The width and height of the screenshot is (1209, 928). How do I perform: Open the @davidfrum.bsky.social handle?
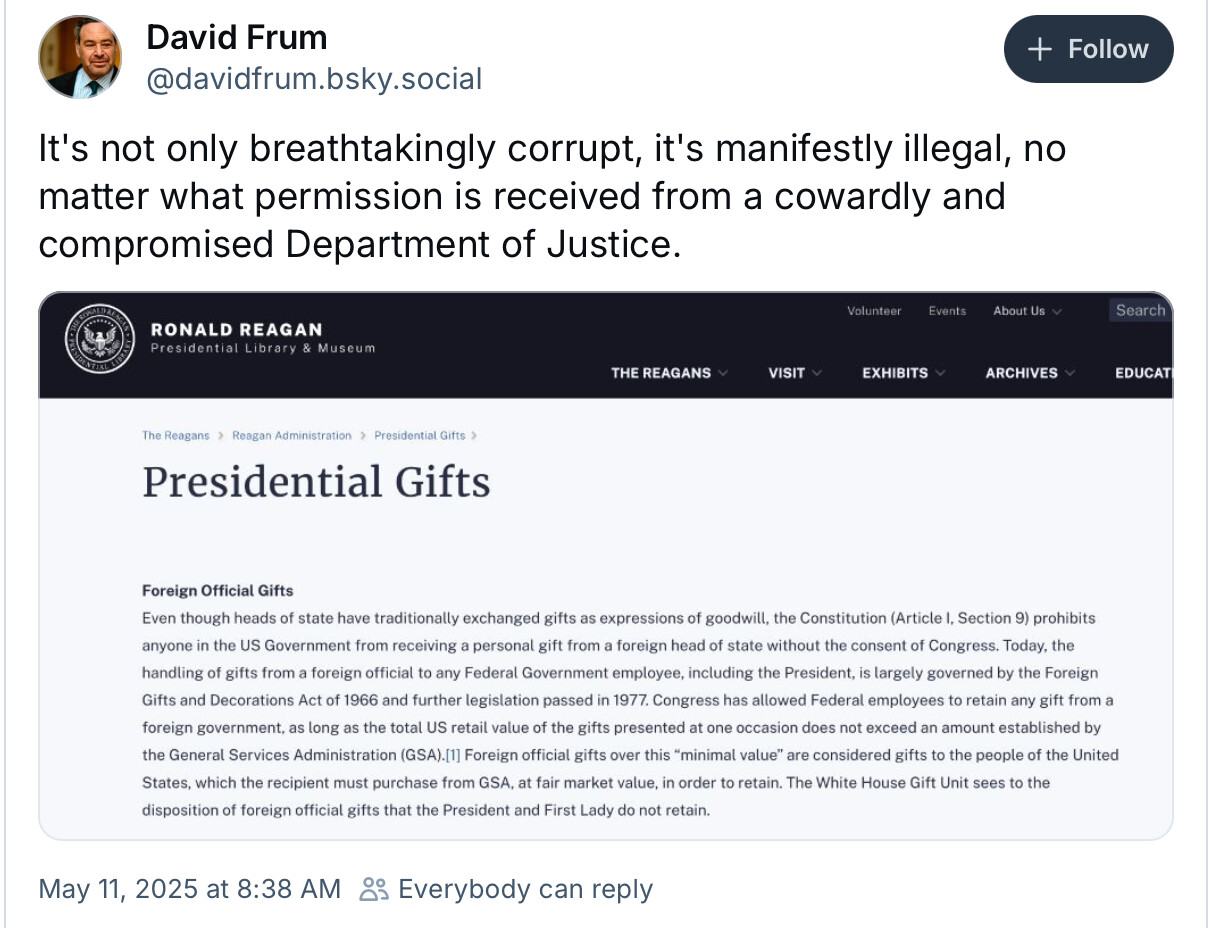coord(314,79)
